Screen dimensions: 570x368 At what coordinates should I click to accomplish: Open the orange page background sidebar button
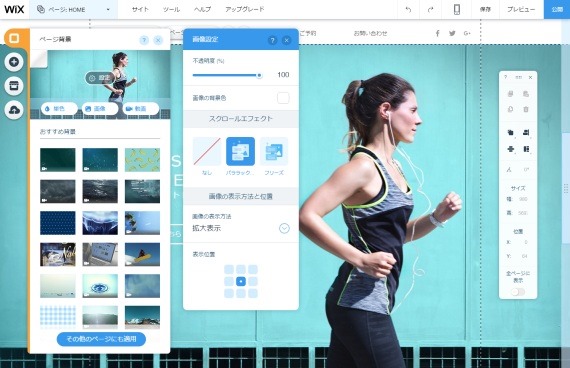(x=14, y=38)
